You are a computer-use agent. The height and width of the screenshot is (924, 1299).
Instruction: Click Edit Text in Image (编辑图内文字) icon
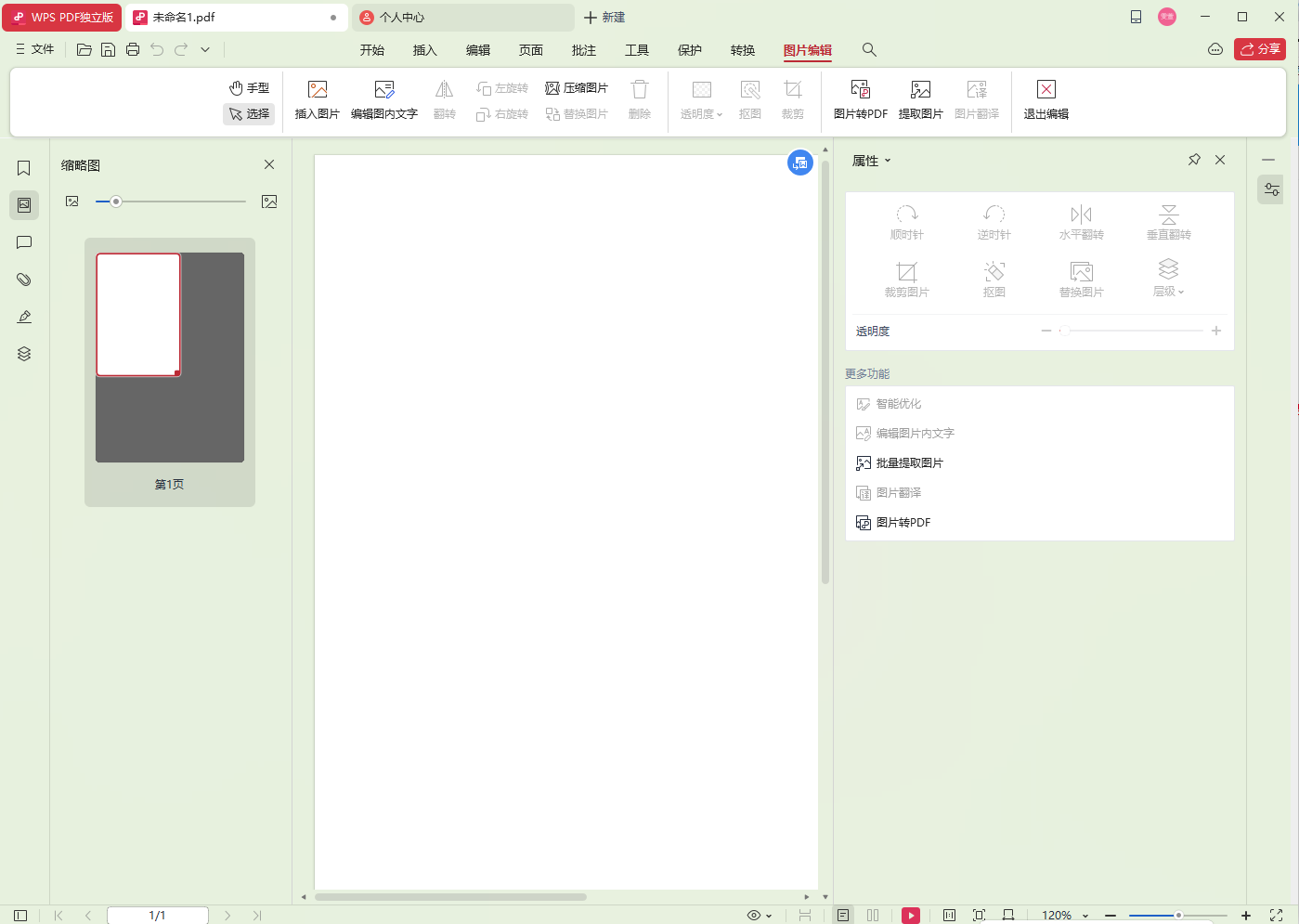tap(383, 99)
